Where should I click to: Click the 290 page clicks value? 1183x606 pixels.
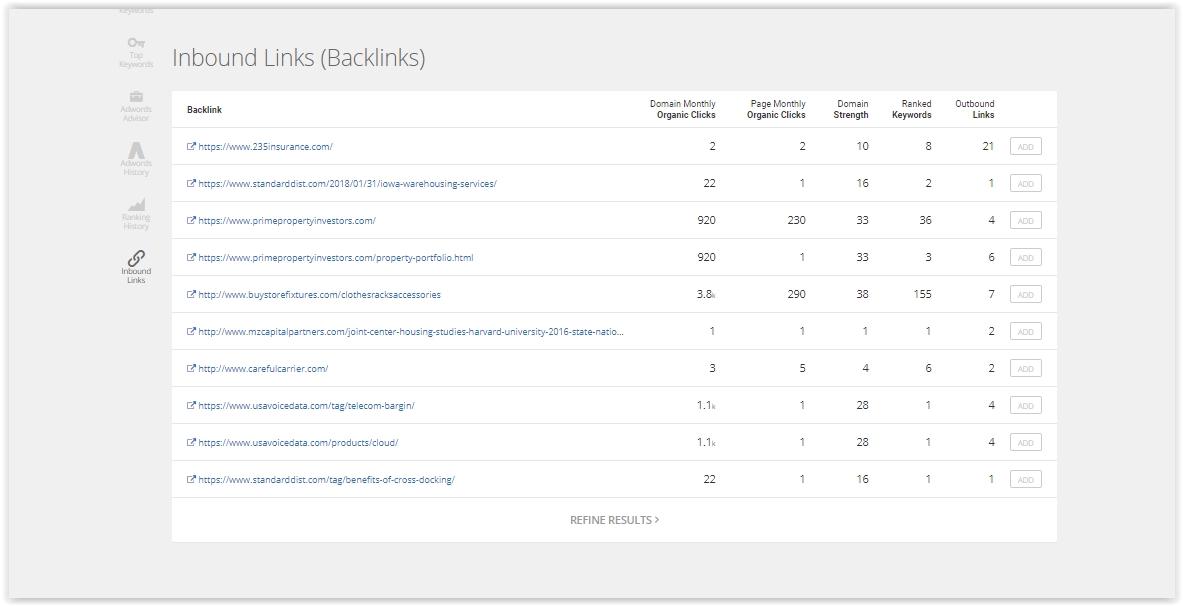796,294
